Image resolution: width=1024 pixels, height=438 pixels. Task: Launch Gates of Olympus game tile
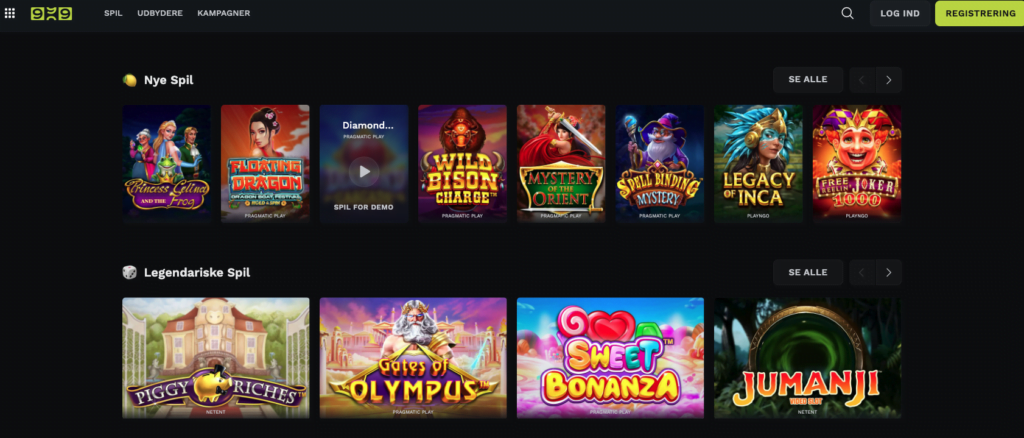coord(413,358)
